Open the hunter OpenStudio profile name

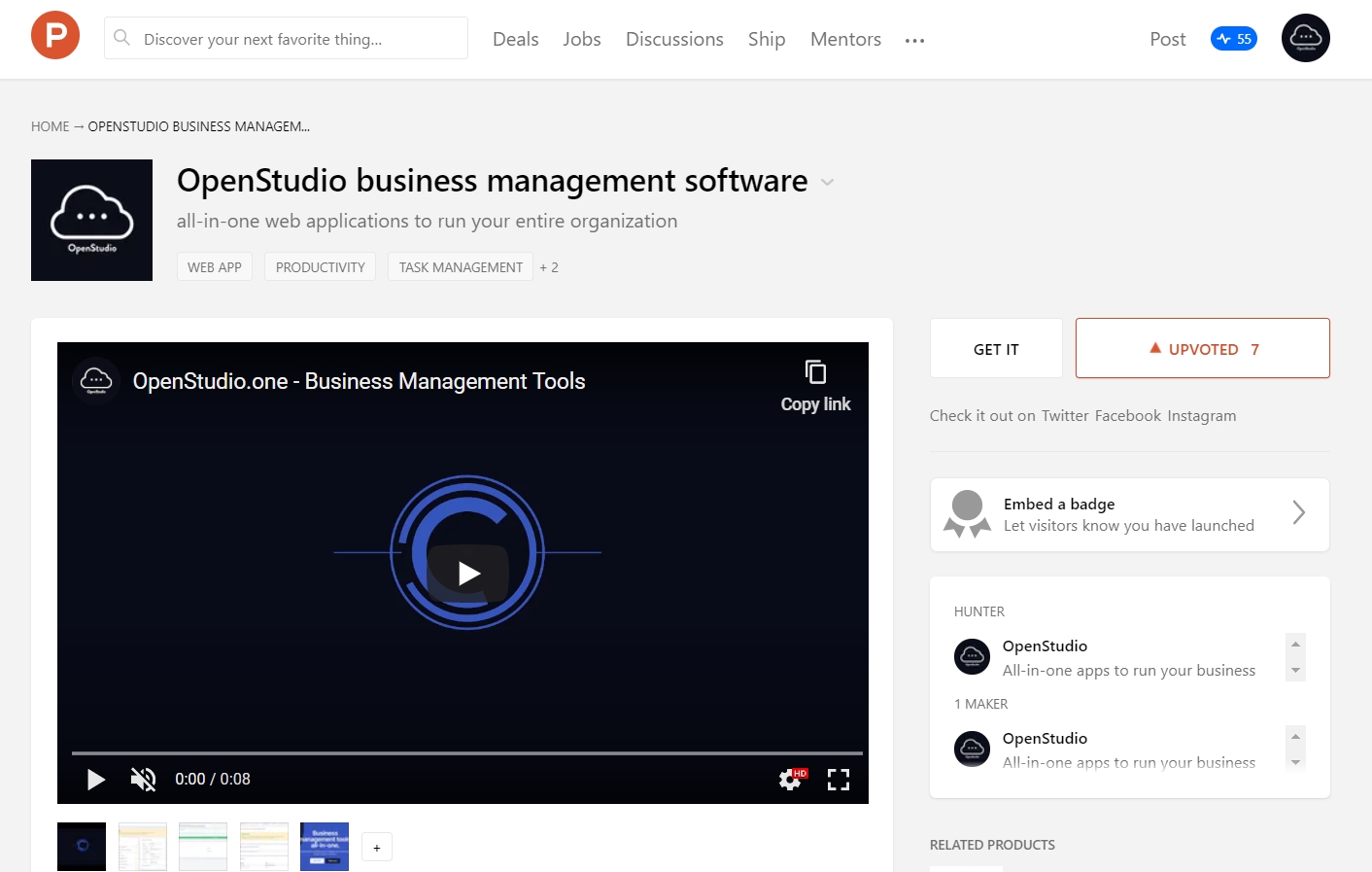point(1045,645)
